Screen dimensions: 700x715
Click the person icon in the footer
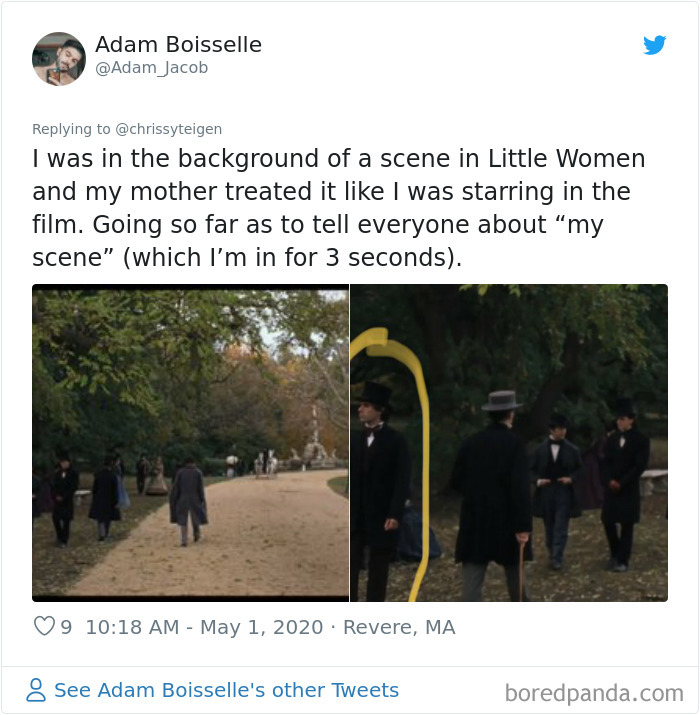tap(36, 689)
